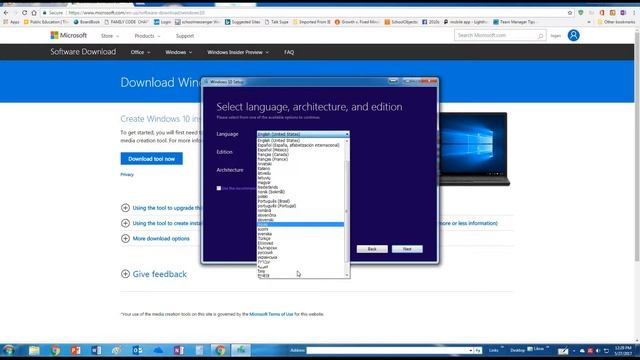
Task: Click the language list scrollbar down arrow
Action: point(347,276)
